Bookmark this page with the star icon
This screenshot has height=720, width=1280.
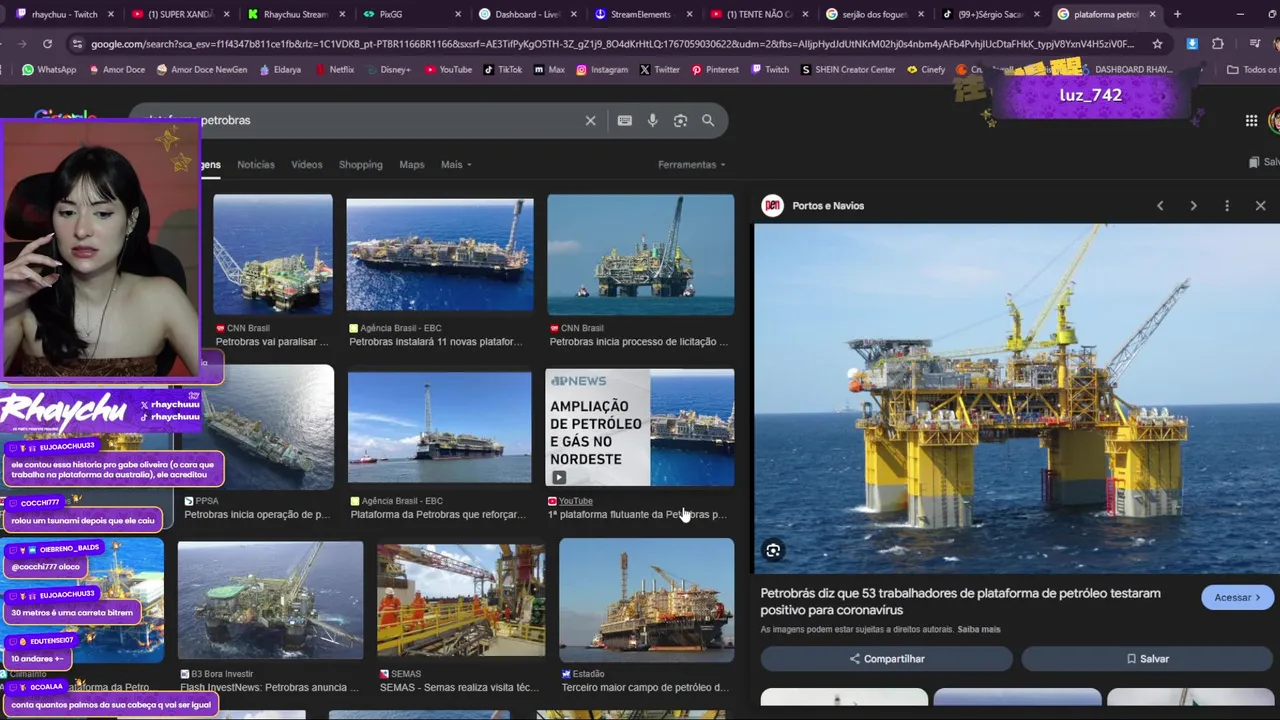point(1157,44)
